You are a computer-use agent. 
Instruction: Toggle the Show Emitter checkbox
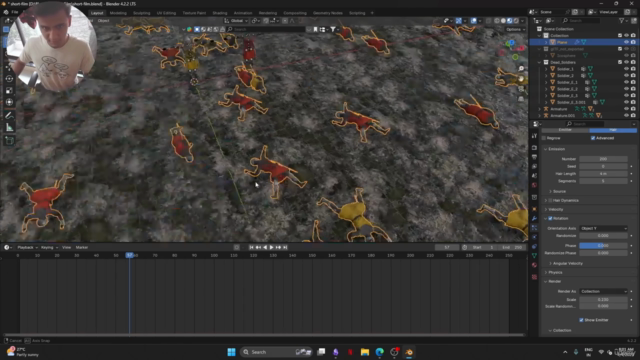[x=581, y=320]
